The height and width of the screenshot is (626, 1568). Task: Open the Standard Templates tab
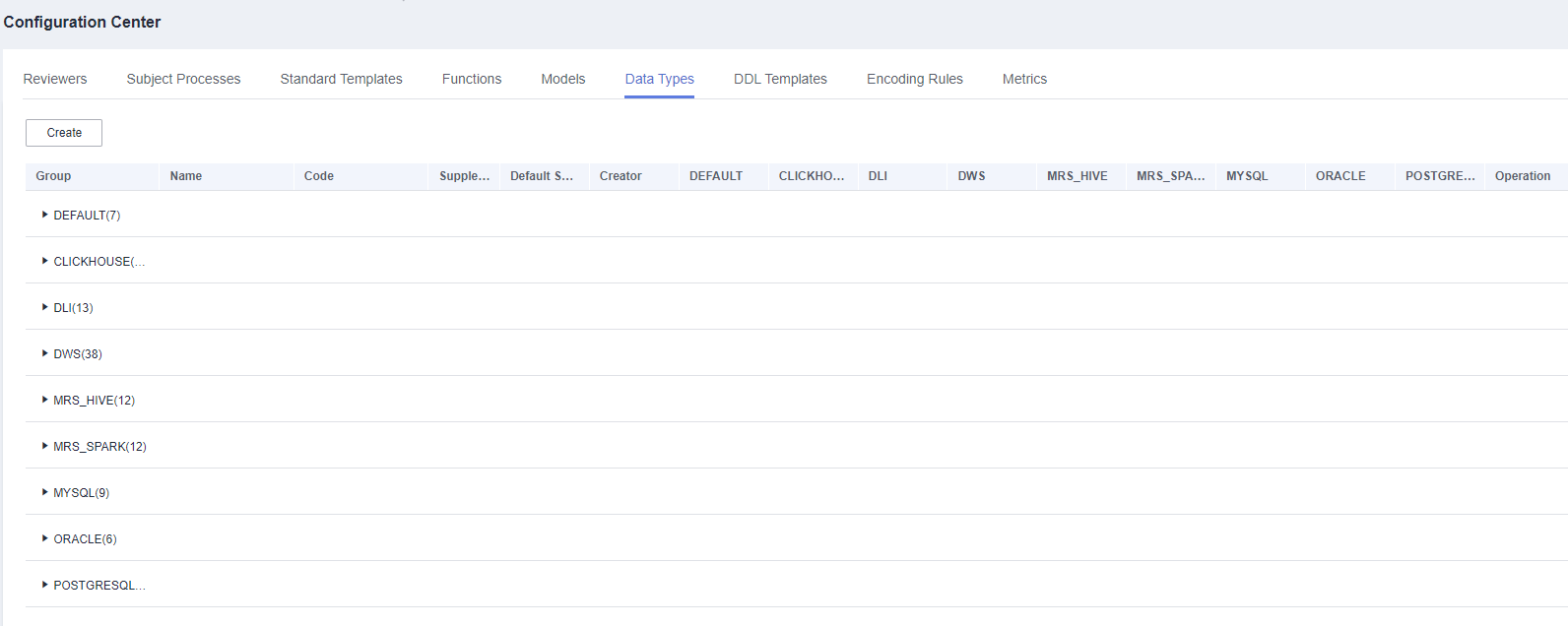point(341,79)
